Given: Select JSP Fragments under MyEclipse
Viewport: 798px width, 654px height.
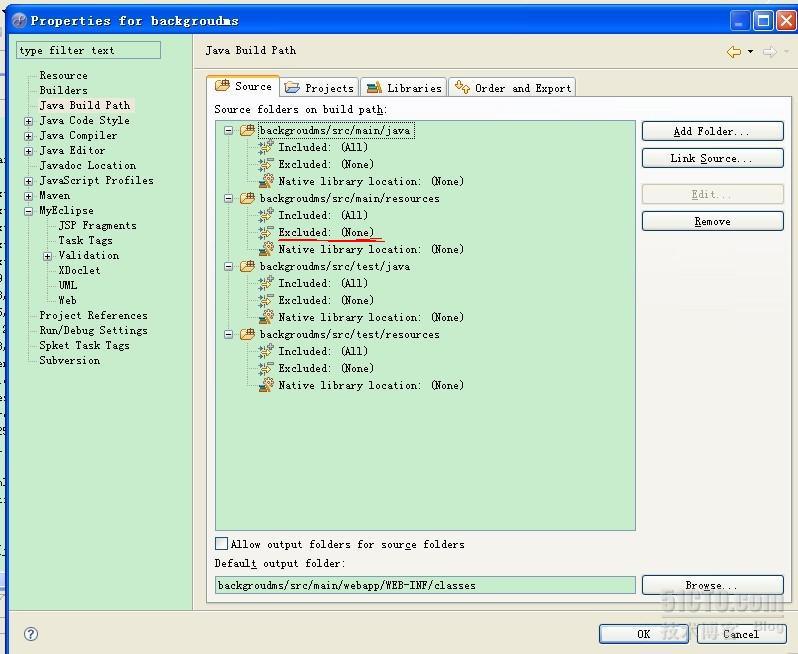Looking at the screenshot, I should click(x=97, y=225).
